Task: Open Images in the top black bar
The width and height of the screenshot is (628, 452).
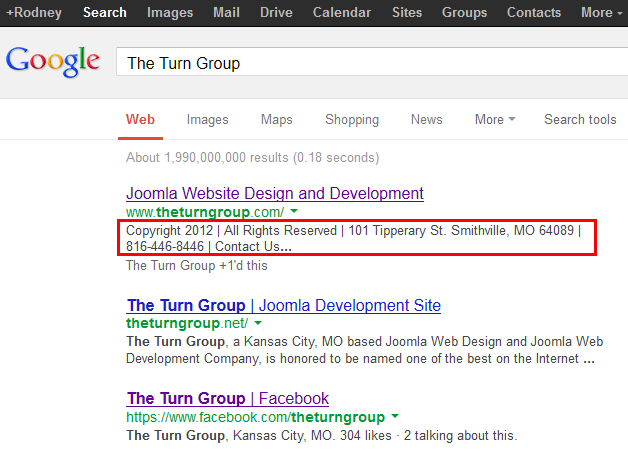Action: coord(170,12)
